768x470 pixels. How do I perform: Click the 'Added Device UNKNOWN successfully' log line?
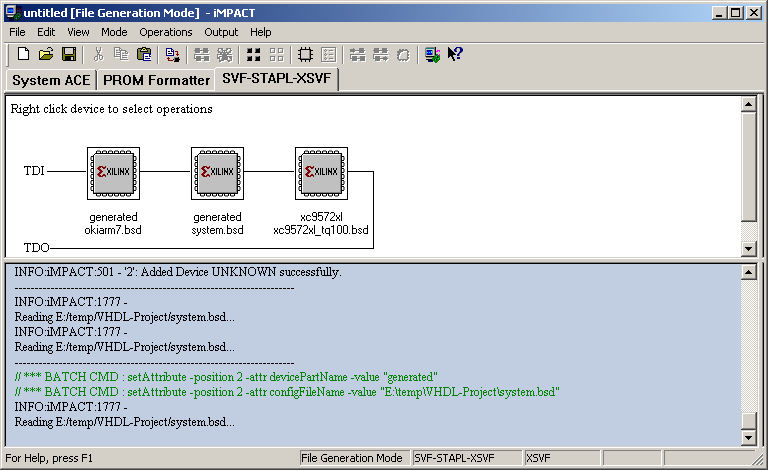click(178, 272)
